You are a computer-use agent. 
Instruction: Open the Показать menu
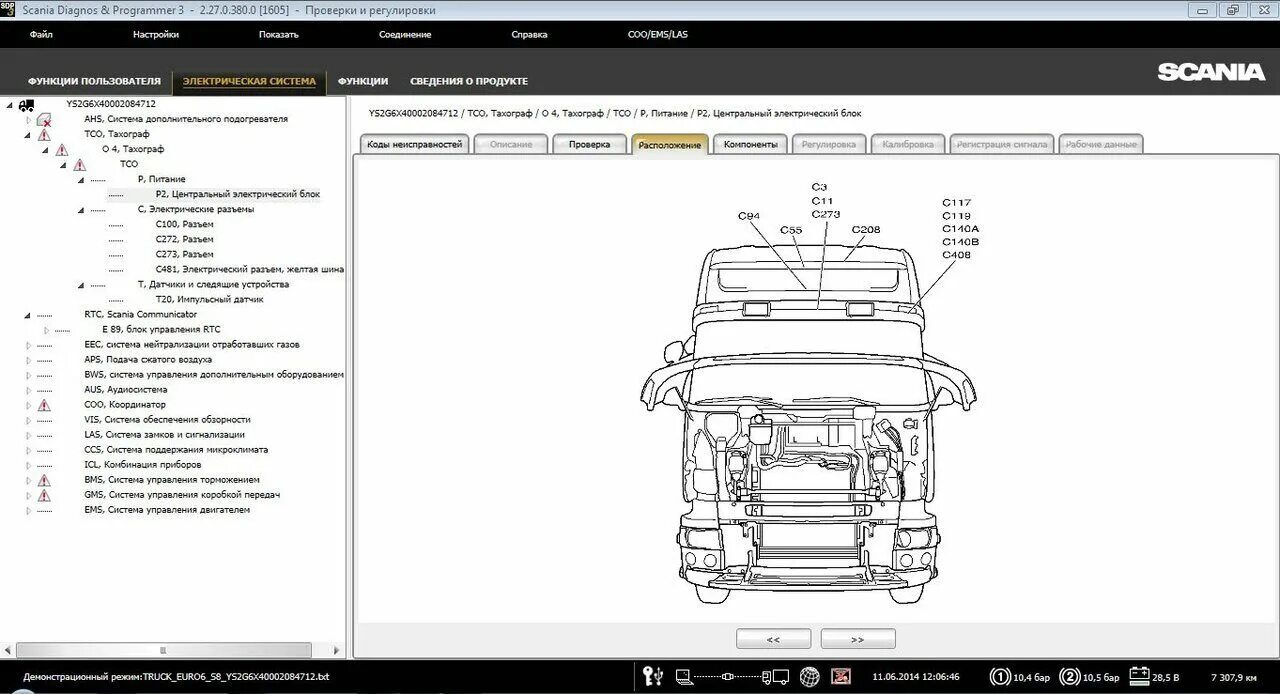tap(278, 34)
